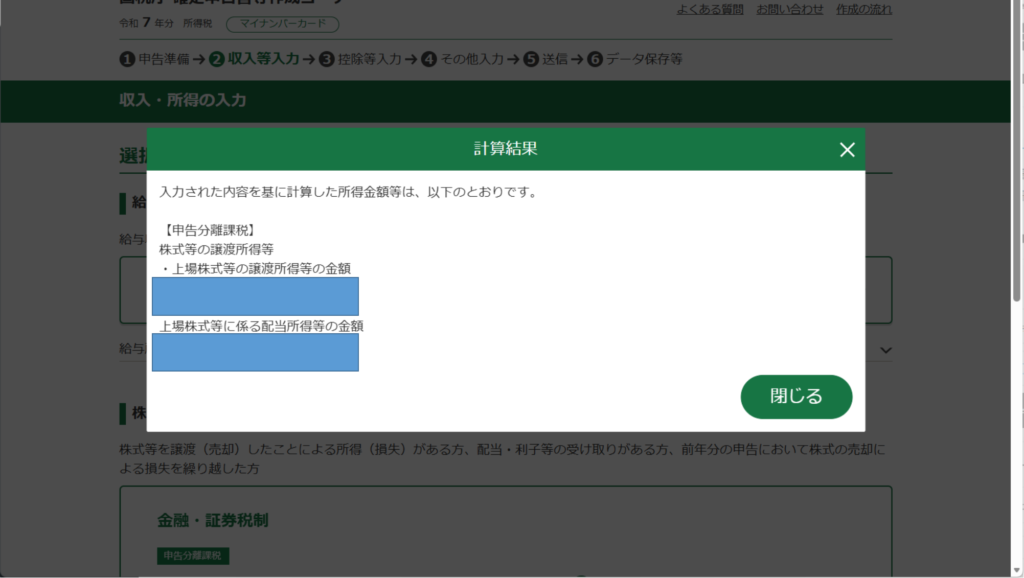Select the データ保存等 step label
The image size is (1024, 578).
click(x=644, y=59)
